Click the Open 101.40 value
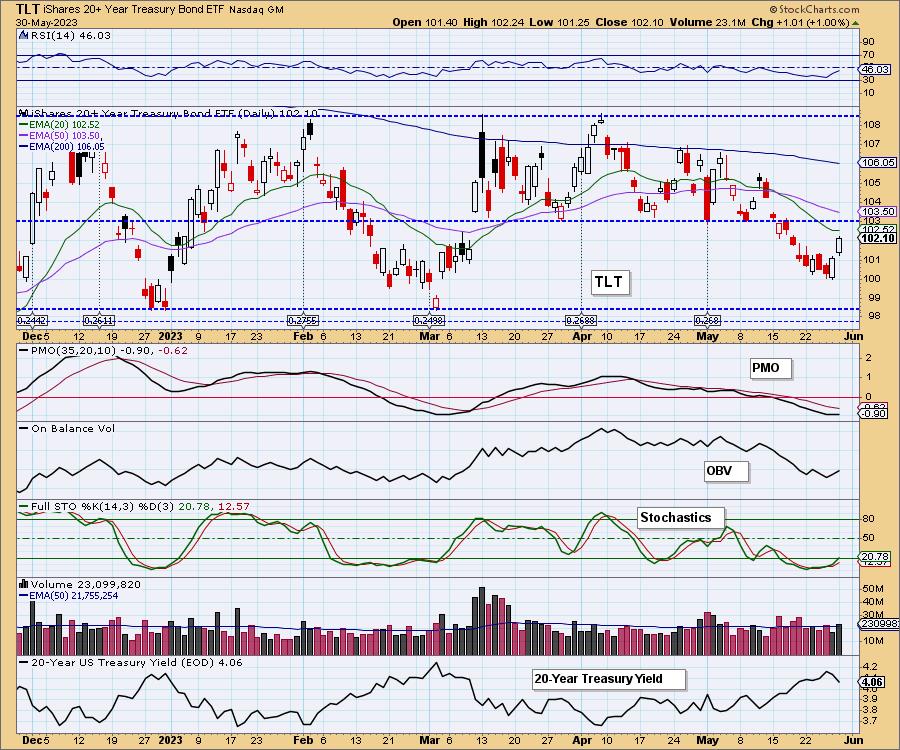This screenshot has height=750, width=900. 425,22
